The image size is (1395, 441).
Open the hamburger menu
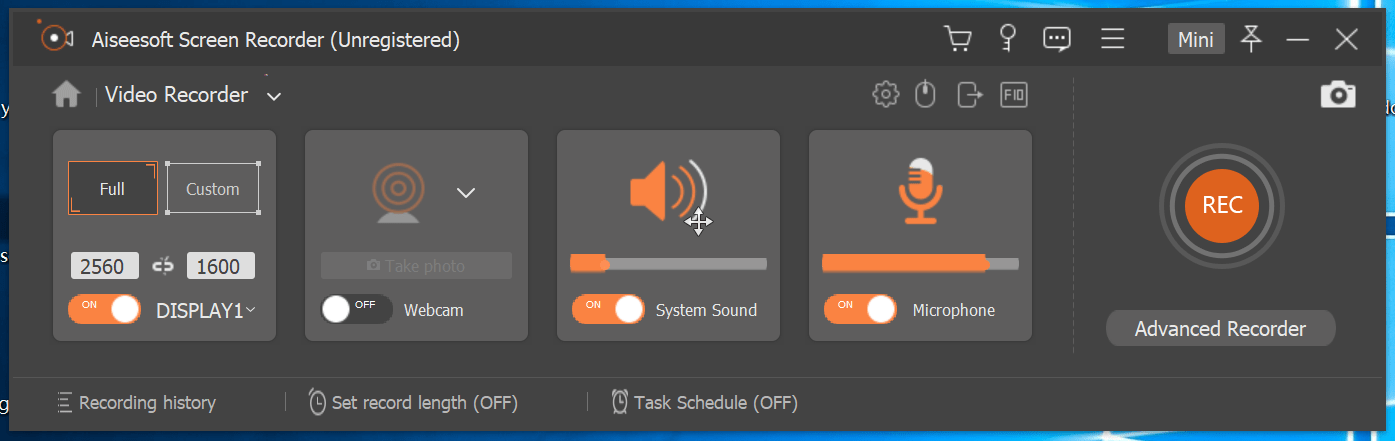click(x=1113, y=39)
